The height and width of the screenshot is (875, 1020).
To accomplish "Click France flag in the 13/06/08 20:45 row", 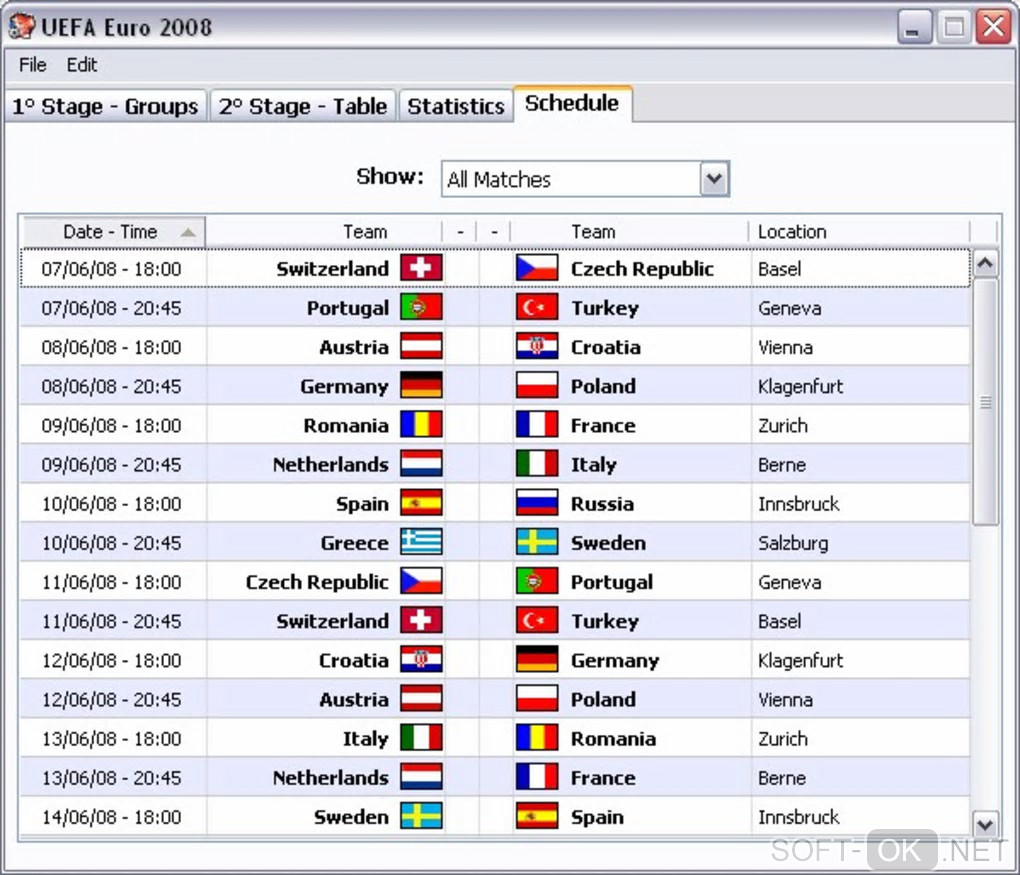I will coord(537,777).
